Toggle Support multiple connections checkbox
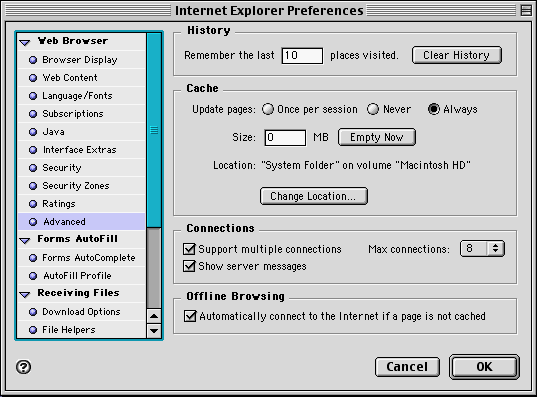This screenshot has height=397, width=537. click(x=189, y=249)
